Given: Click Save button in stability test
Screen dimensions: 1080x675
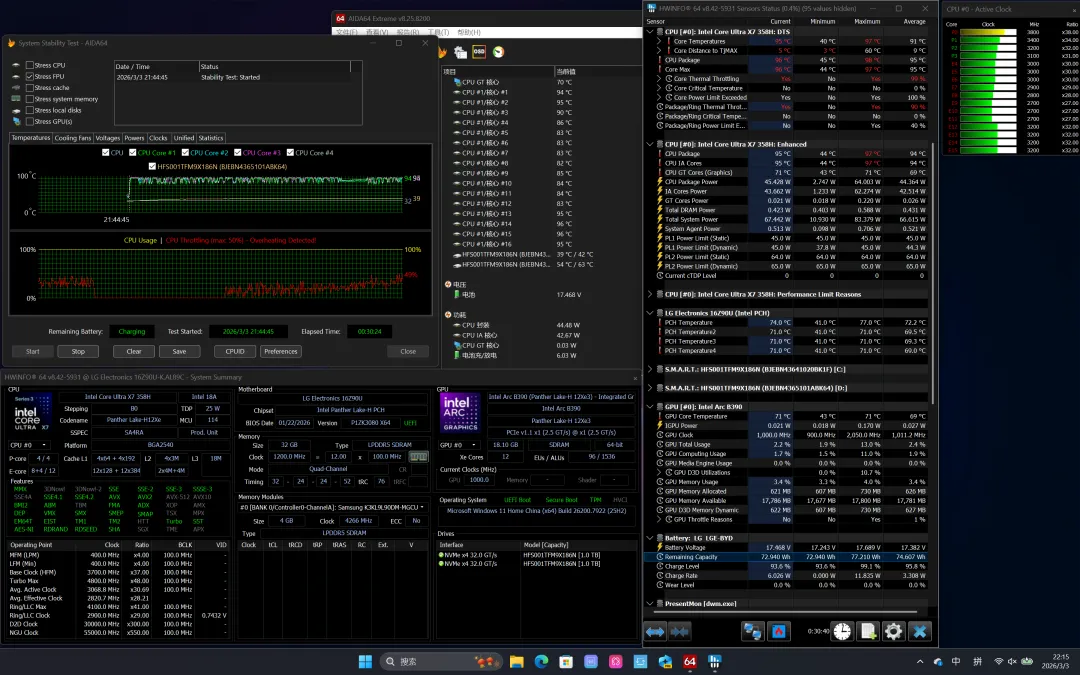Looking at the screenshot, I should [179, 351].
